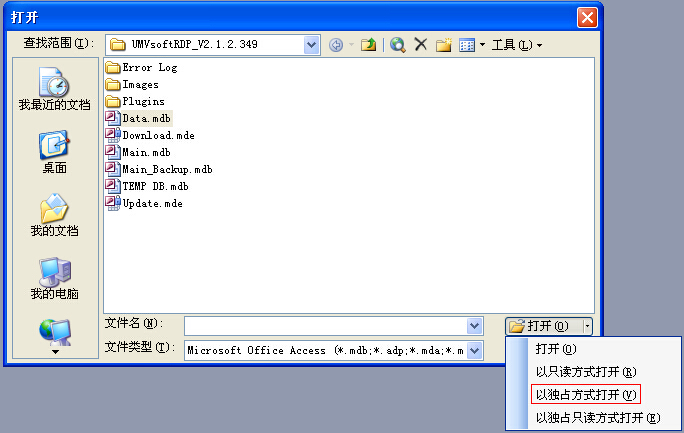
Task: Select the Update.mde file
Action: tap(144, 203)
